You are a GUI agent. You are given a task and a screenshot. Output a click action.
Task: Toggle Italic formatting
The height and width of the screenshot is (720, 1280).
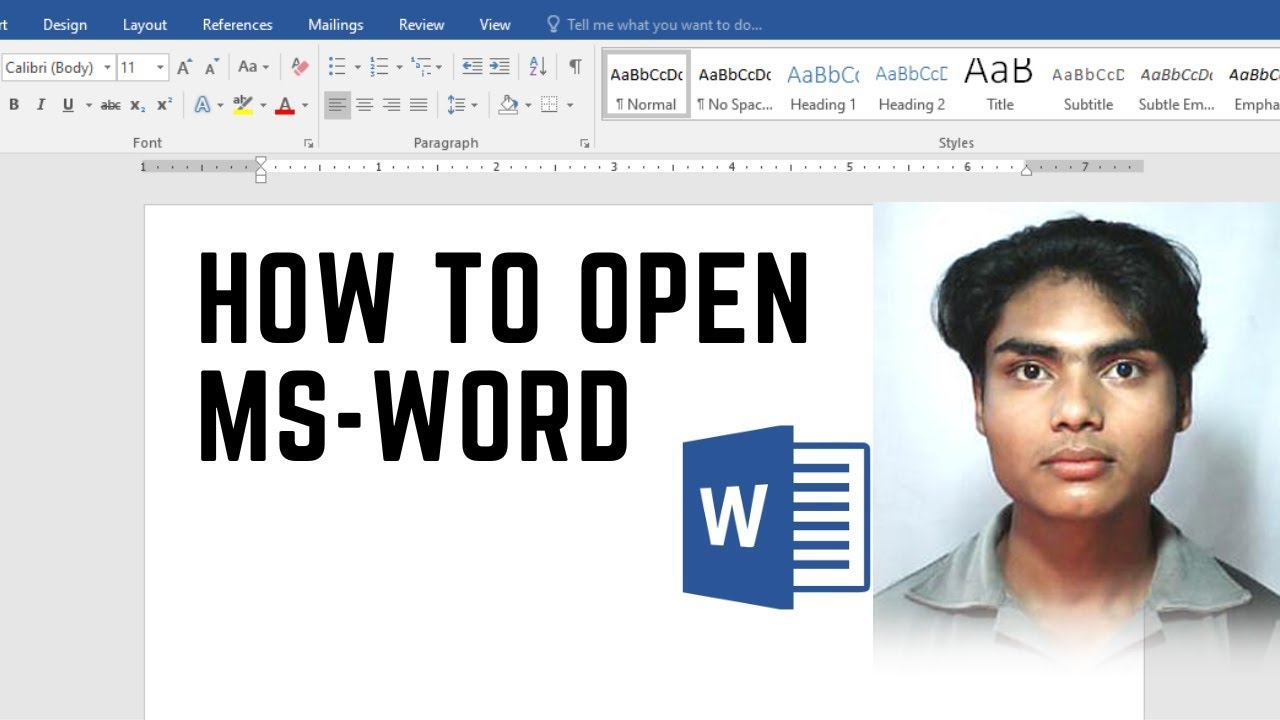point(41,105)
